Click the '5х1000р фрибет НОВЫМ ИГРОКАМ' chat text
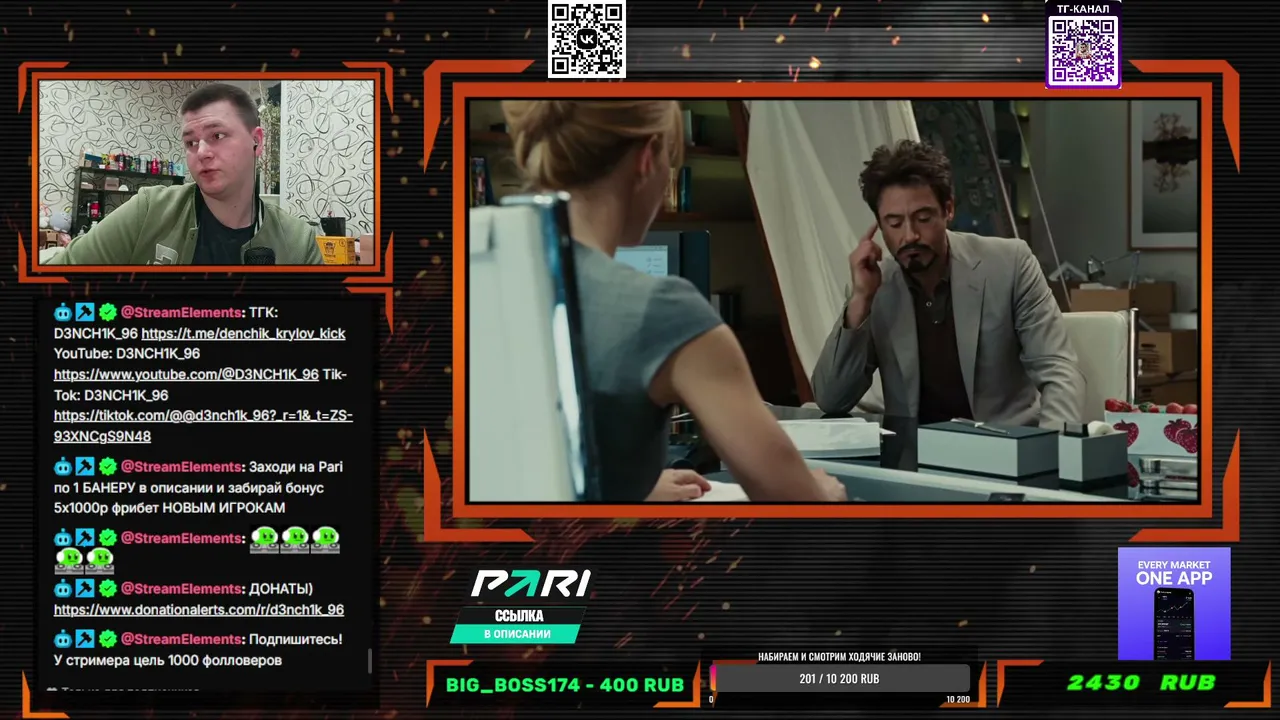The width and height of the screenshot is (1280, 720). pos(170,508)
